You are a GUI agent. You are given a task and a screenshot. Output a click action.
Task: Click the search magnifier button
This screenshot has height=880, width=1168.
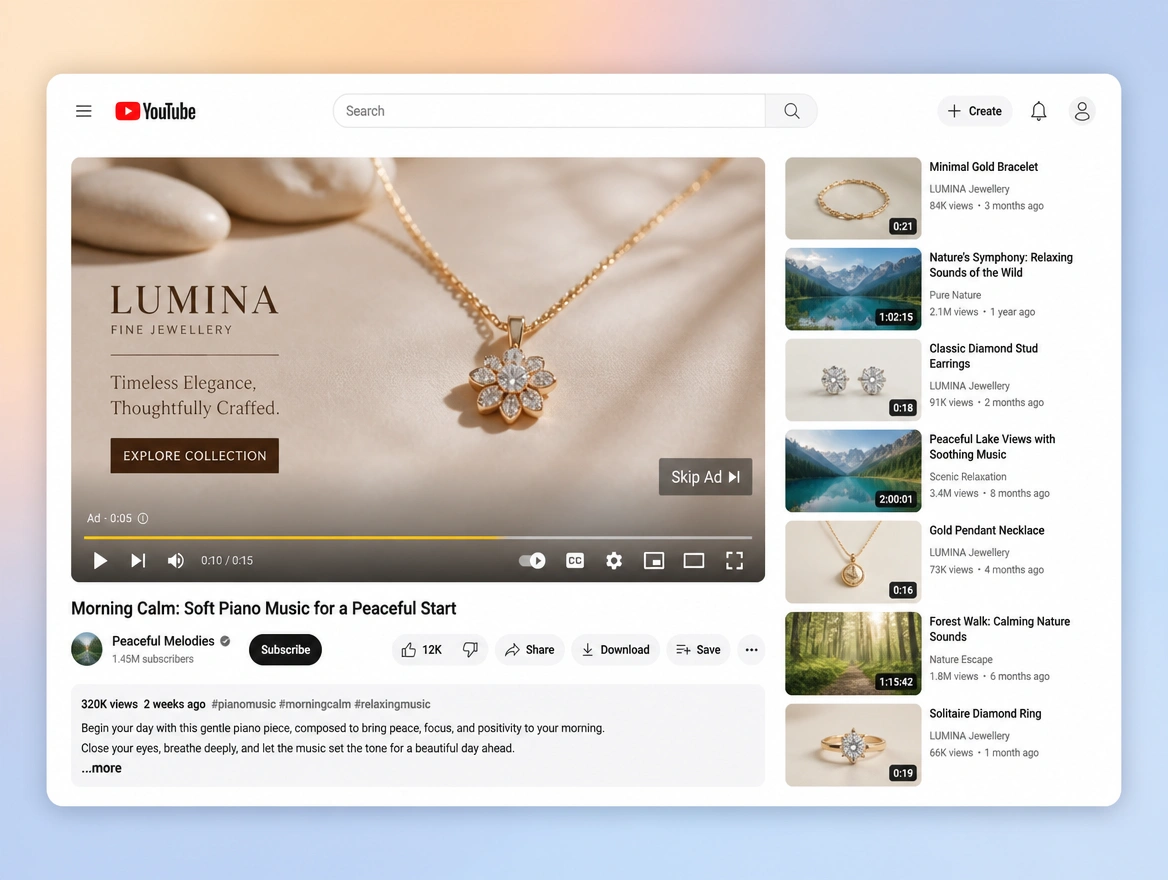(791, 111)
